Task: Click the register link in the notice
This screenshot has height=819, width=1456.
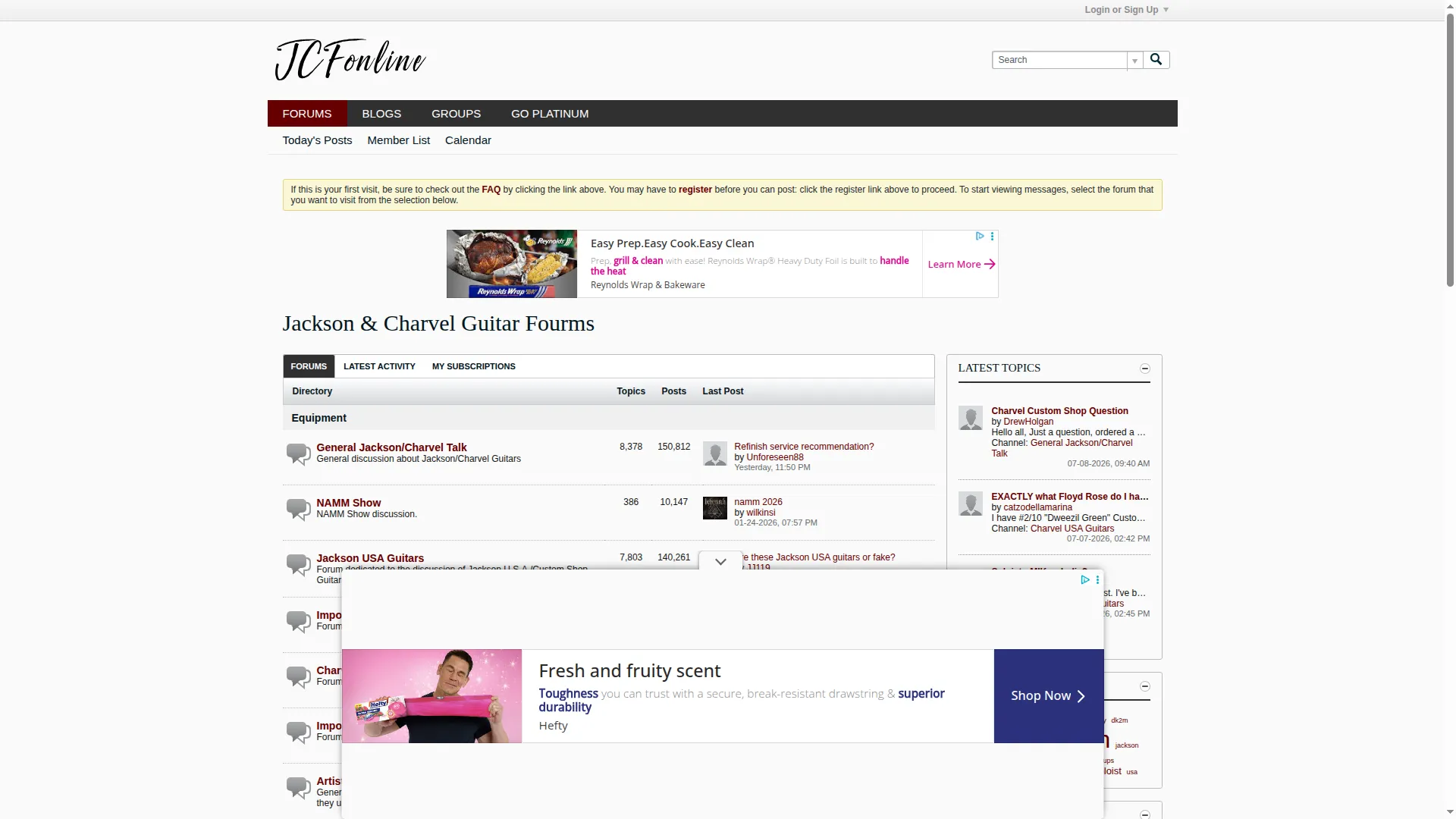Action: 695,190
